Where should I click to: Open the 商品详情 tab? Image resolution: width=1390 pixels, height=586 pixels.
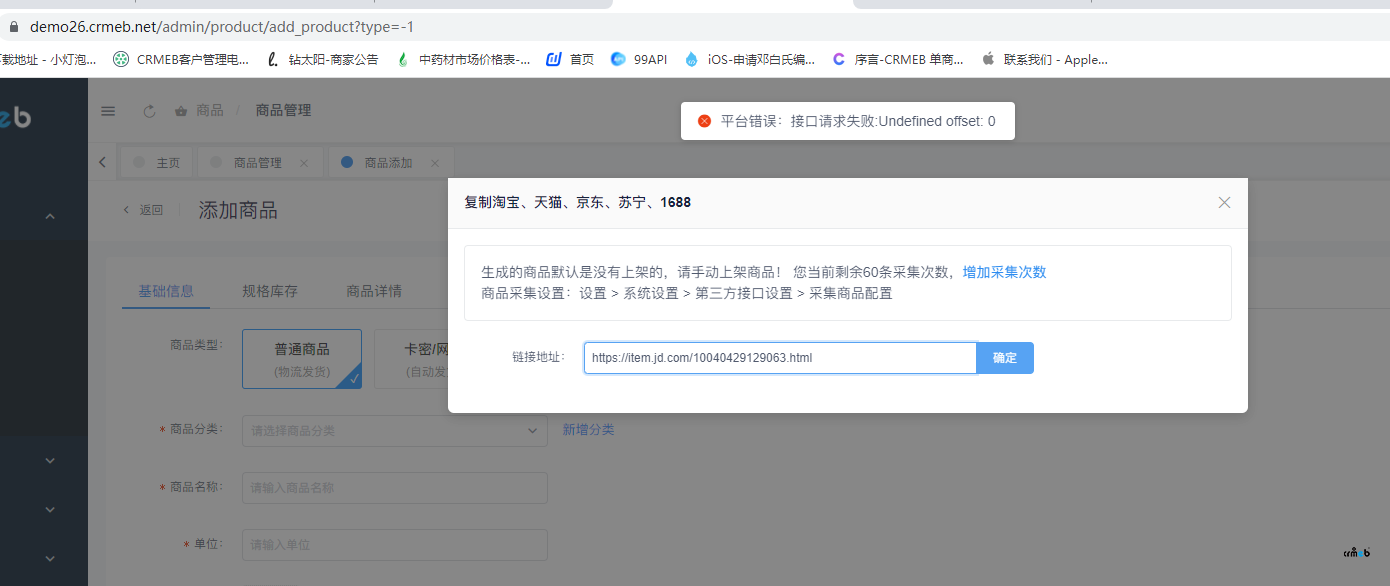point(374,291)
